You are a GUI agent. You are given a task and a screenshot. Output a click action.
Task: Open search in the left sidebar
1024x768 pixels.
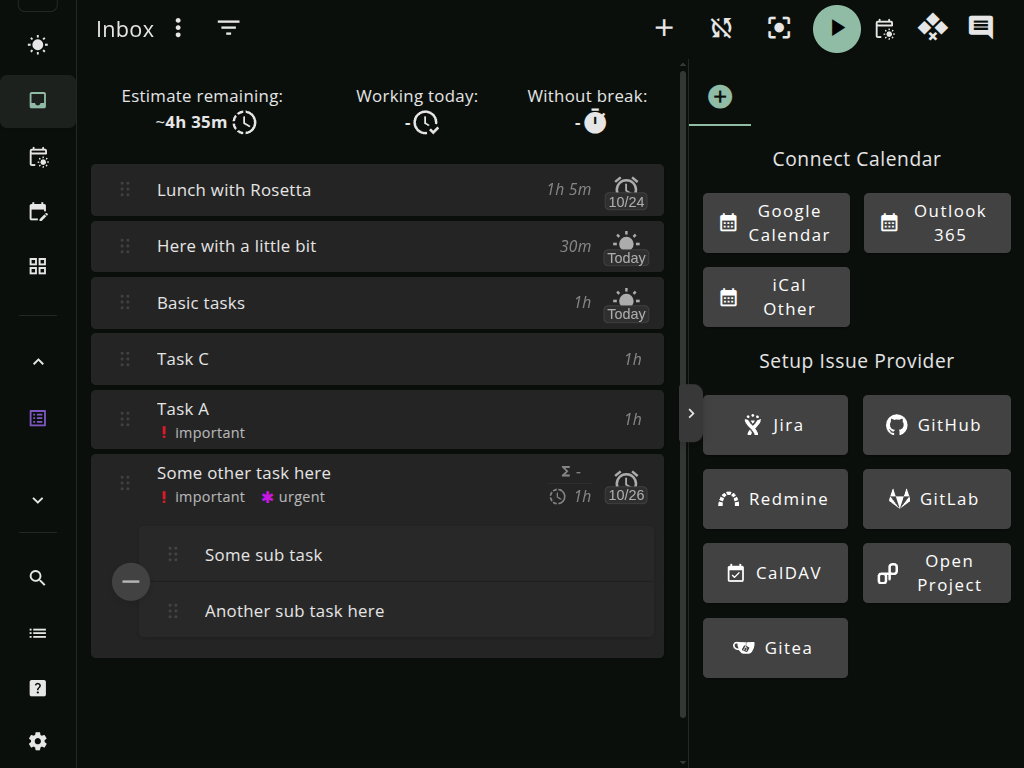pos(37,577)
